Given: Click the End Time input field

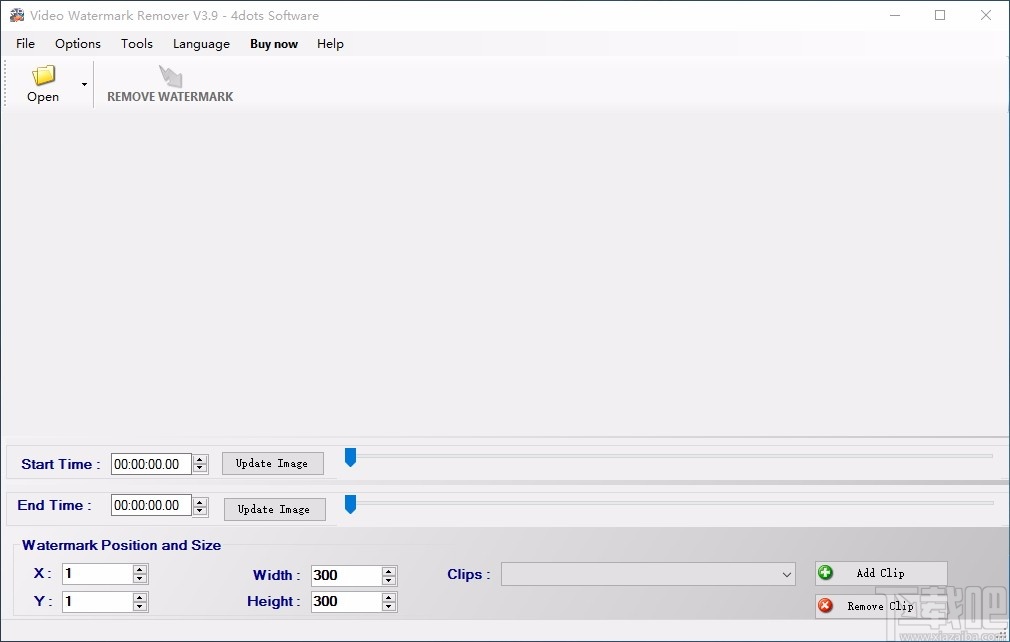Looking at the screenshot, I should pyautogui.click(x=151, y=505).
